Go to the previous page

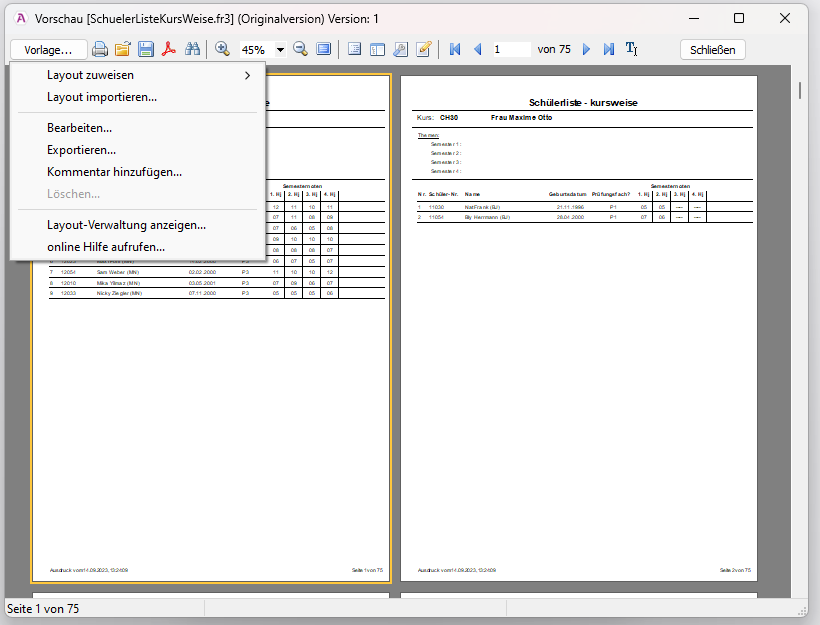(477, 49)
